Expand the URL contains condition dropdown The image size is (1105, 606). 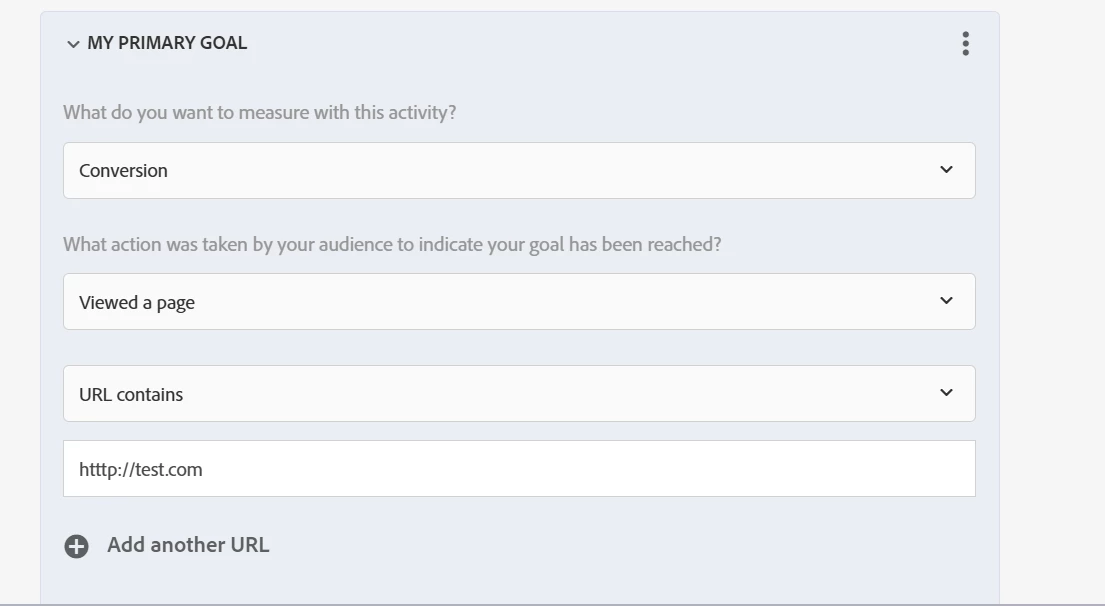pyautogui.click(x=519, y=393)
